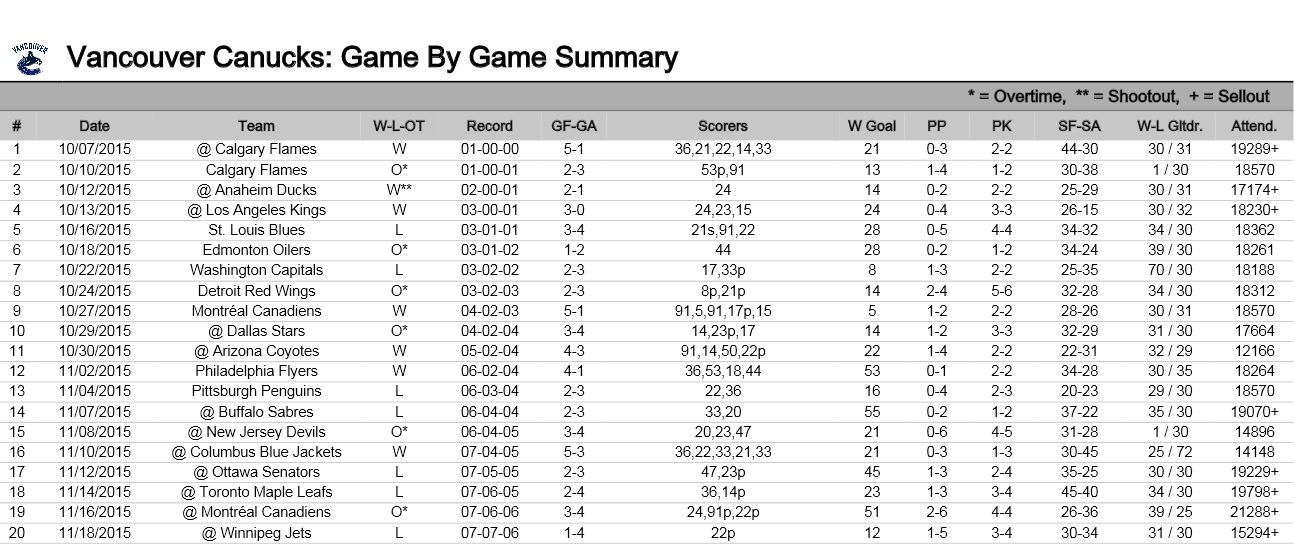Select the Team column header
The height and width of the screenshot is (547, 1295).
point(256,126)
